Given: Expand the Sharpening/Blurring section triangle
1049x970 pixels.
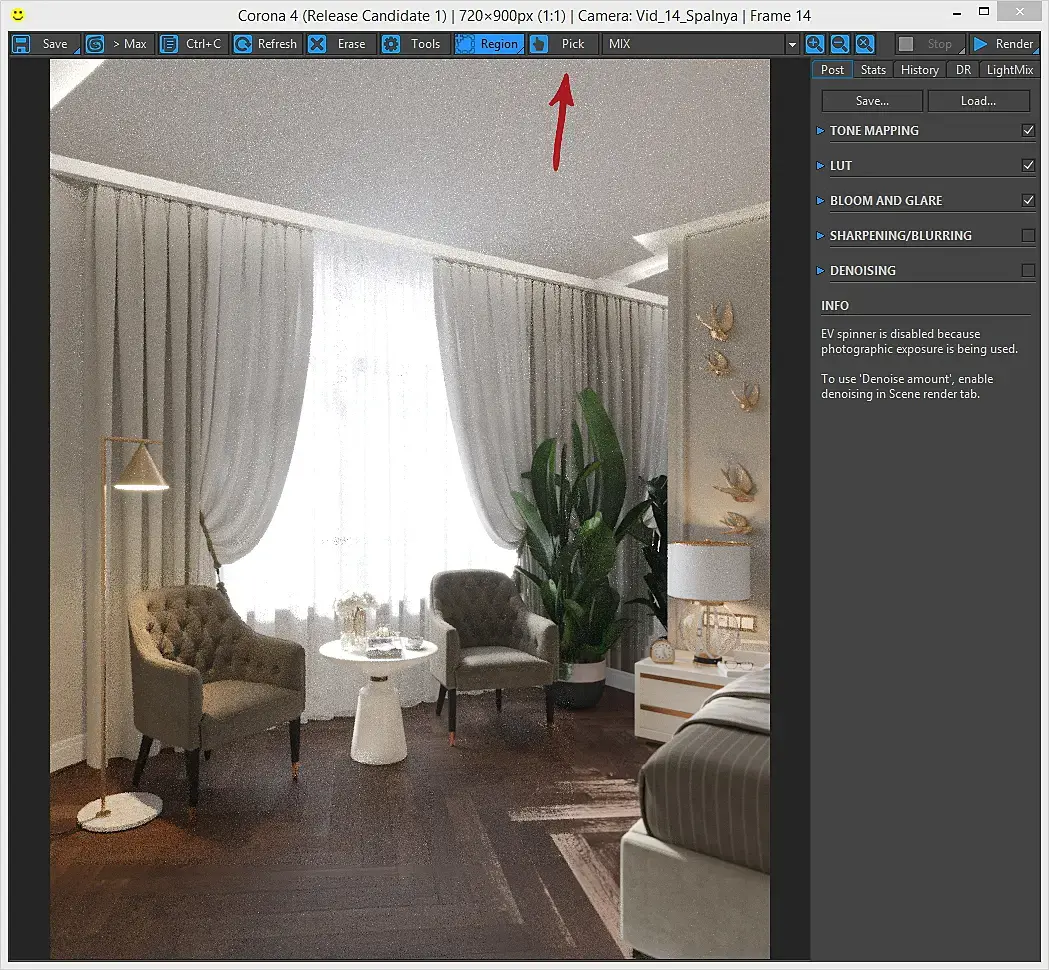Looking at the screenshot, I should pyautogui.click(x=820, y=235).
